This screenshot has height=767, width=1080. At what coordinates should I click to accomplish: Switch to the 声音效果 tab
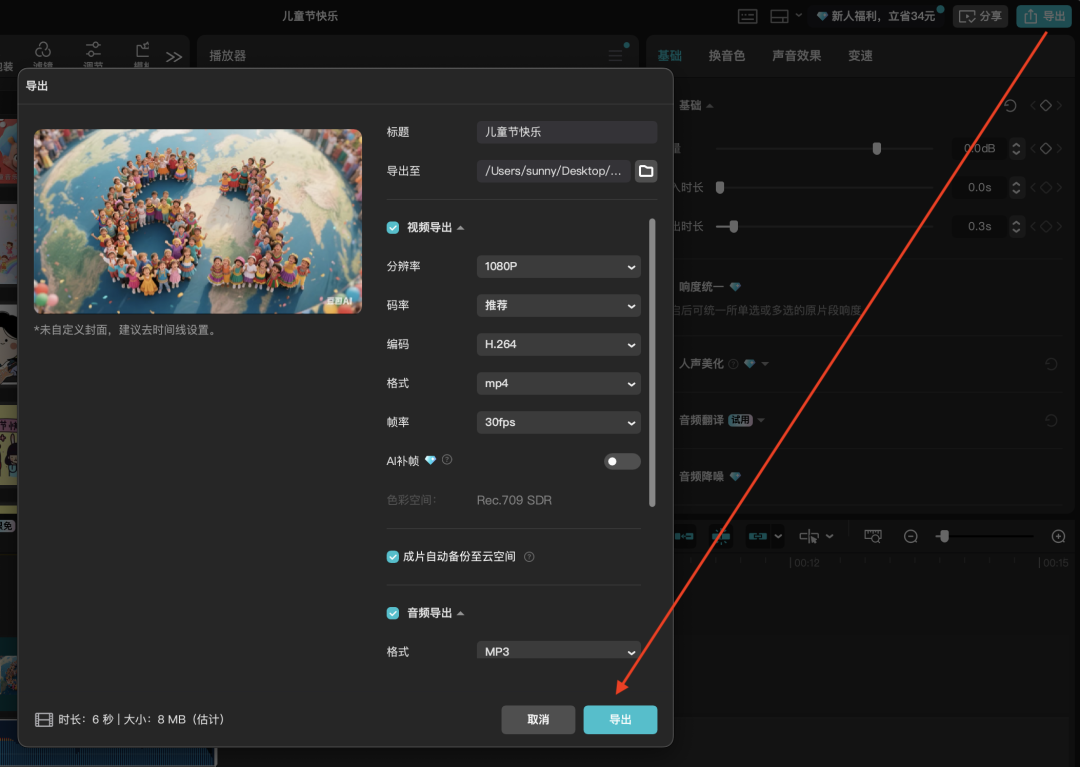(x=797, y=56)
